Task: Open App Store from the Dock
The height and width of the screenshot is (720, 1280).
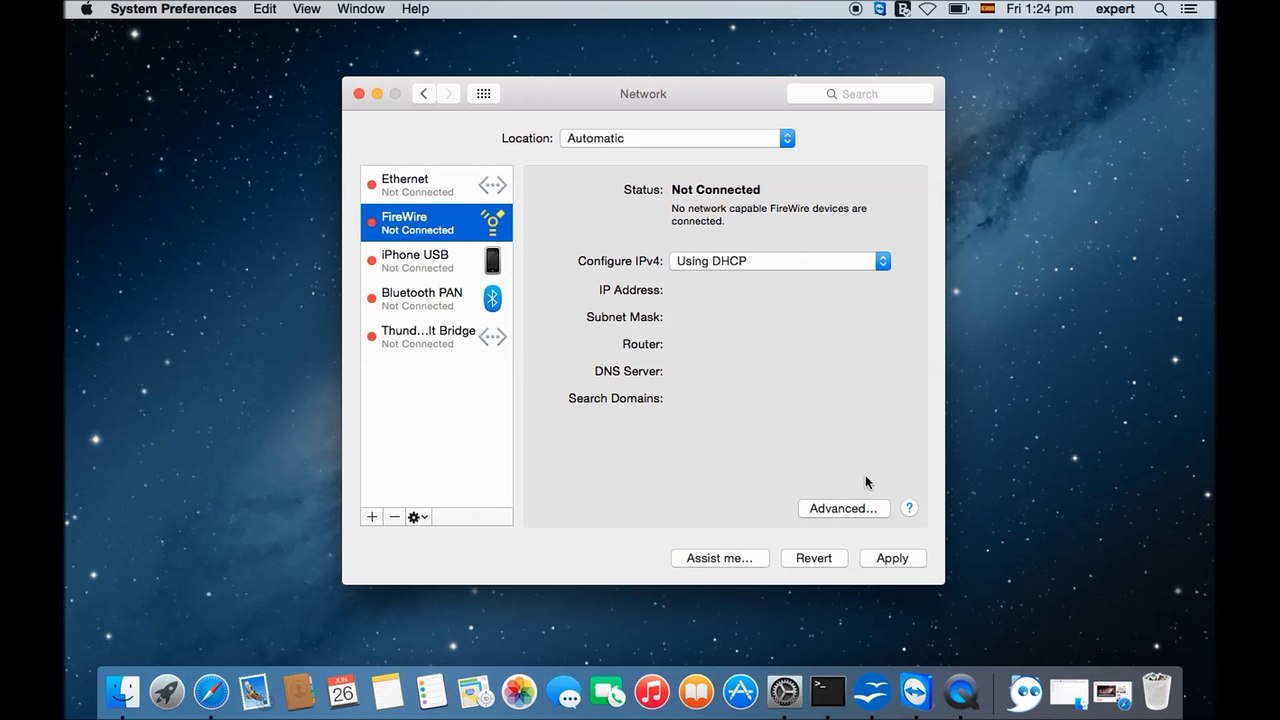Action: [x=740, y=691]
